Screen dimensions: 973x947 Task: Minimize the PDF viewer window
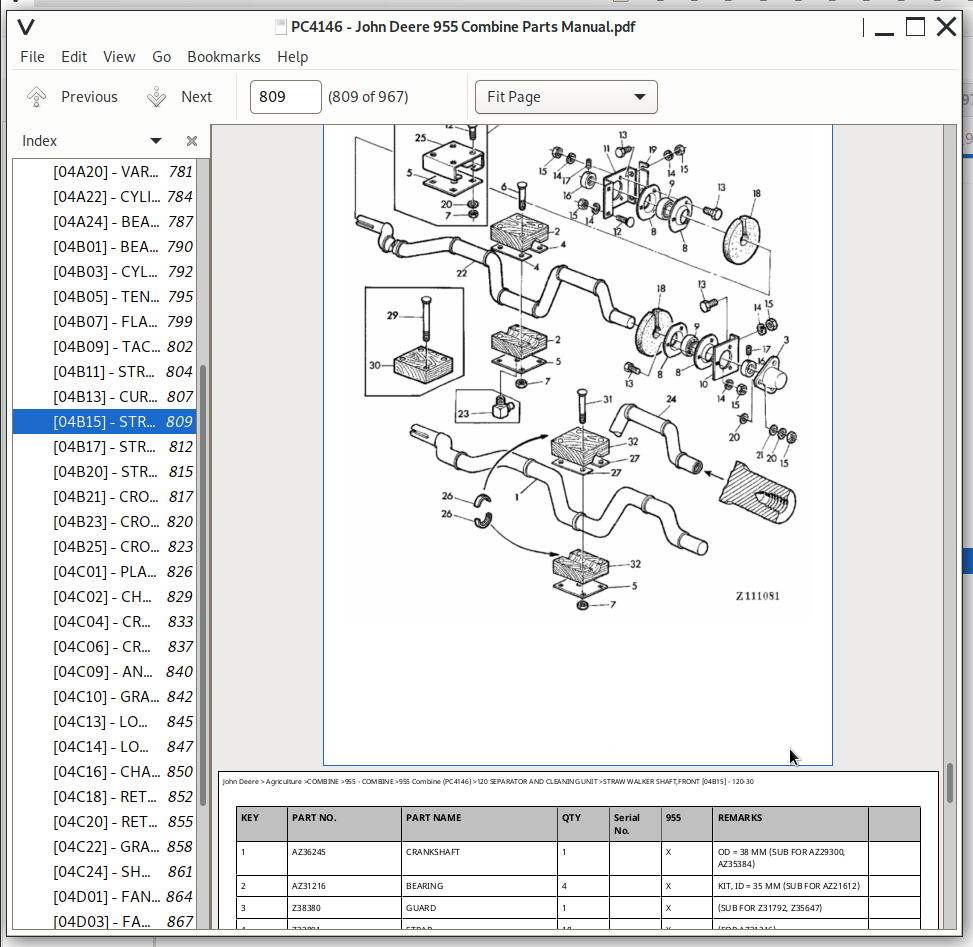pos(883,27)
